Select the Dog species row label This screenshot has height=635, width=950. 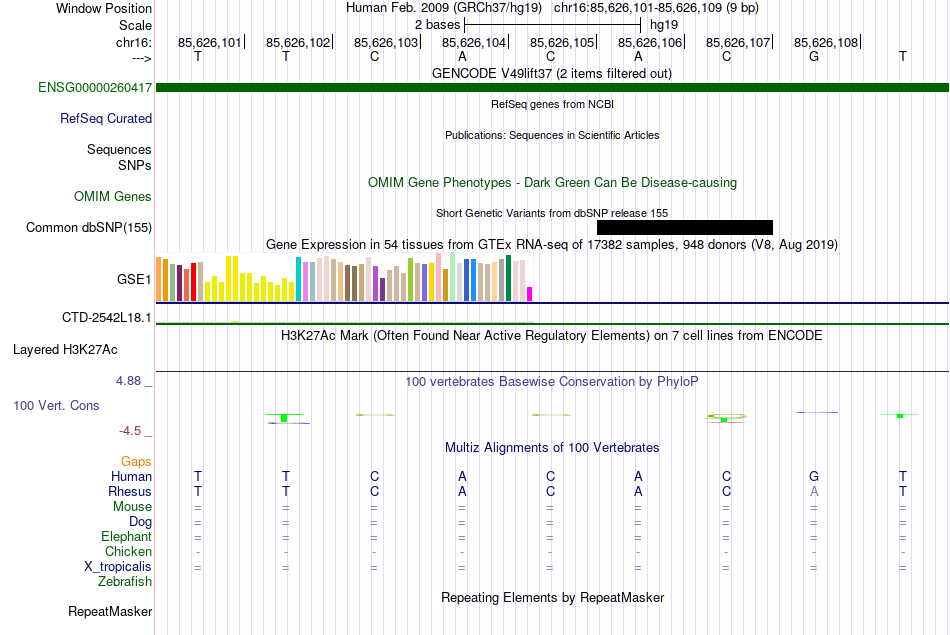[140, 522]
